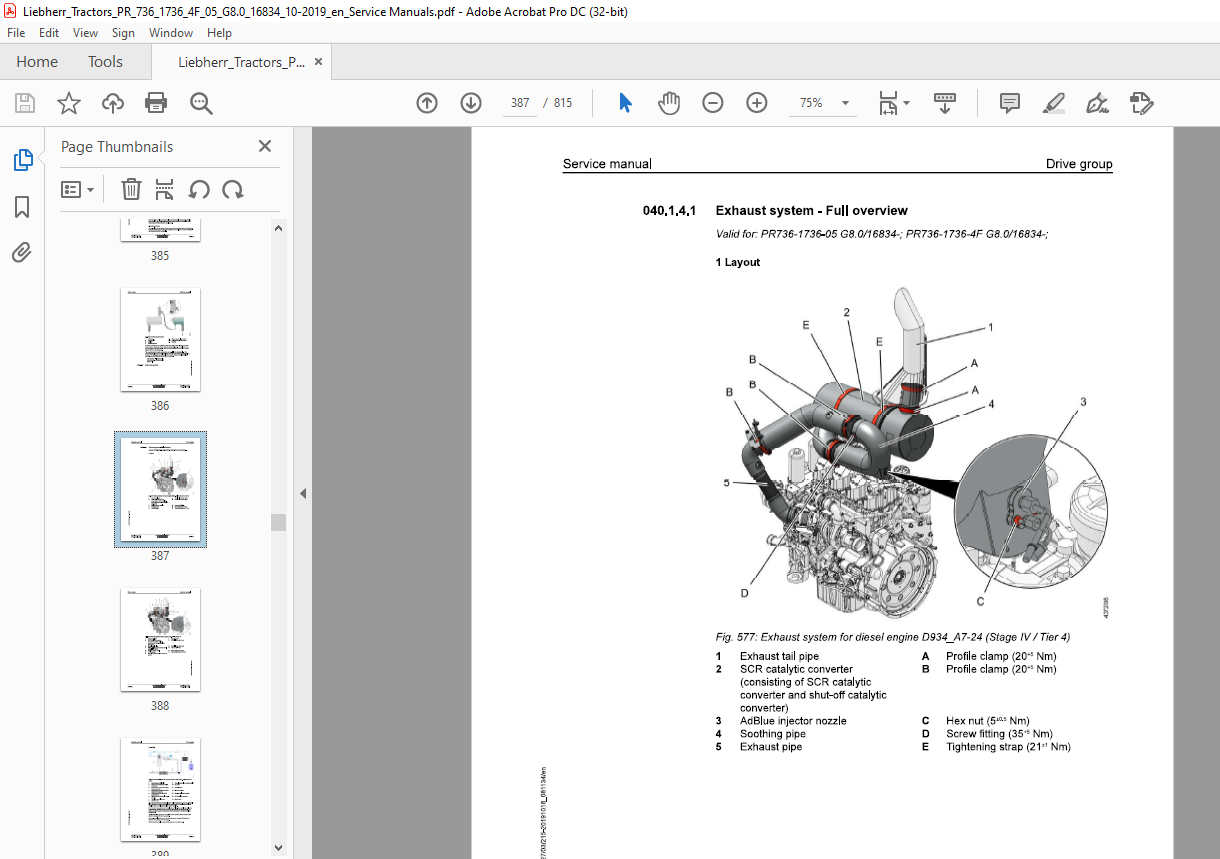Image resolution: width=1220 pixels, height=859 pixels.
Task: Open the Attachments paperclip panel
Action: pyautogui.click(x=22, y=253)
